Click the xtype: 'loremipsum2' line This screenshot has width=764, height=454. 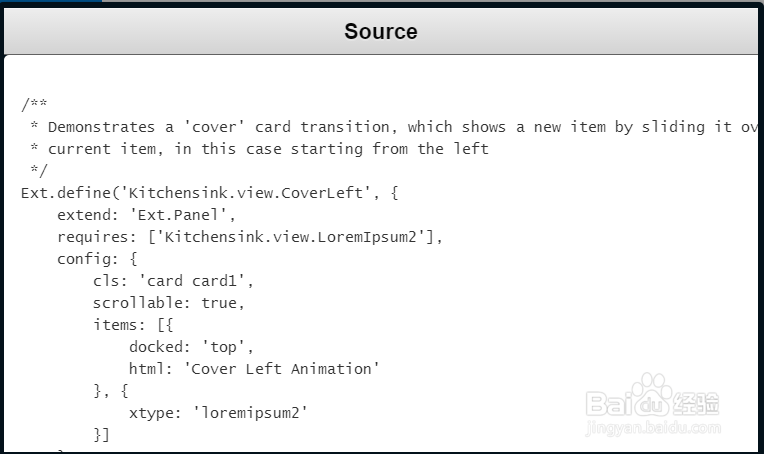click(218, 413)
